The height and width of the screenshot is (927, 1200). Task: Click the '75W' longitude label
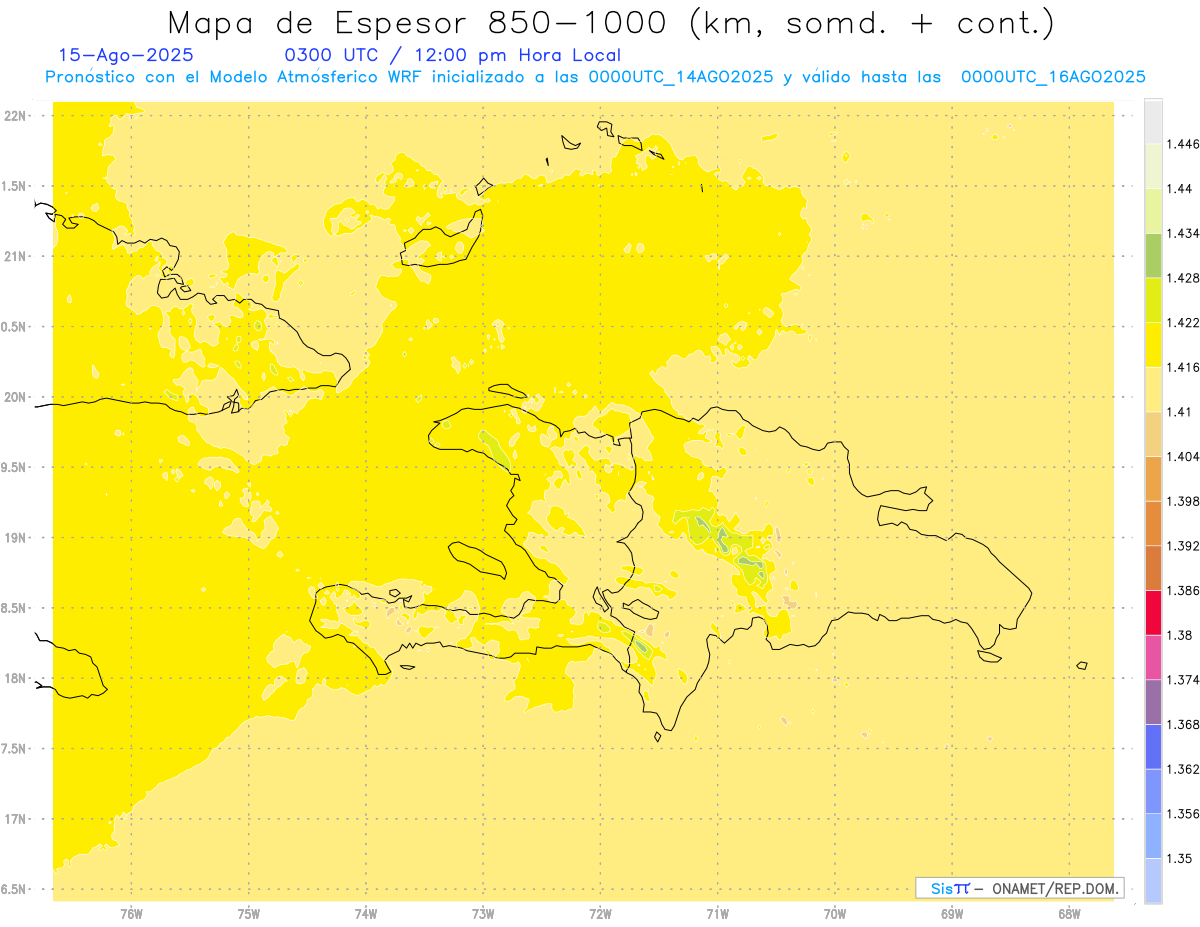tap(249, 913)
